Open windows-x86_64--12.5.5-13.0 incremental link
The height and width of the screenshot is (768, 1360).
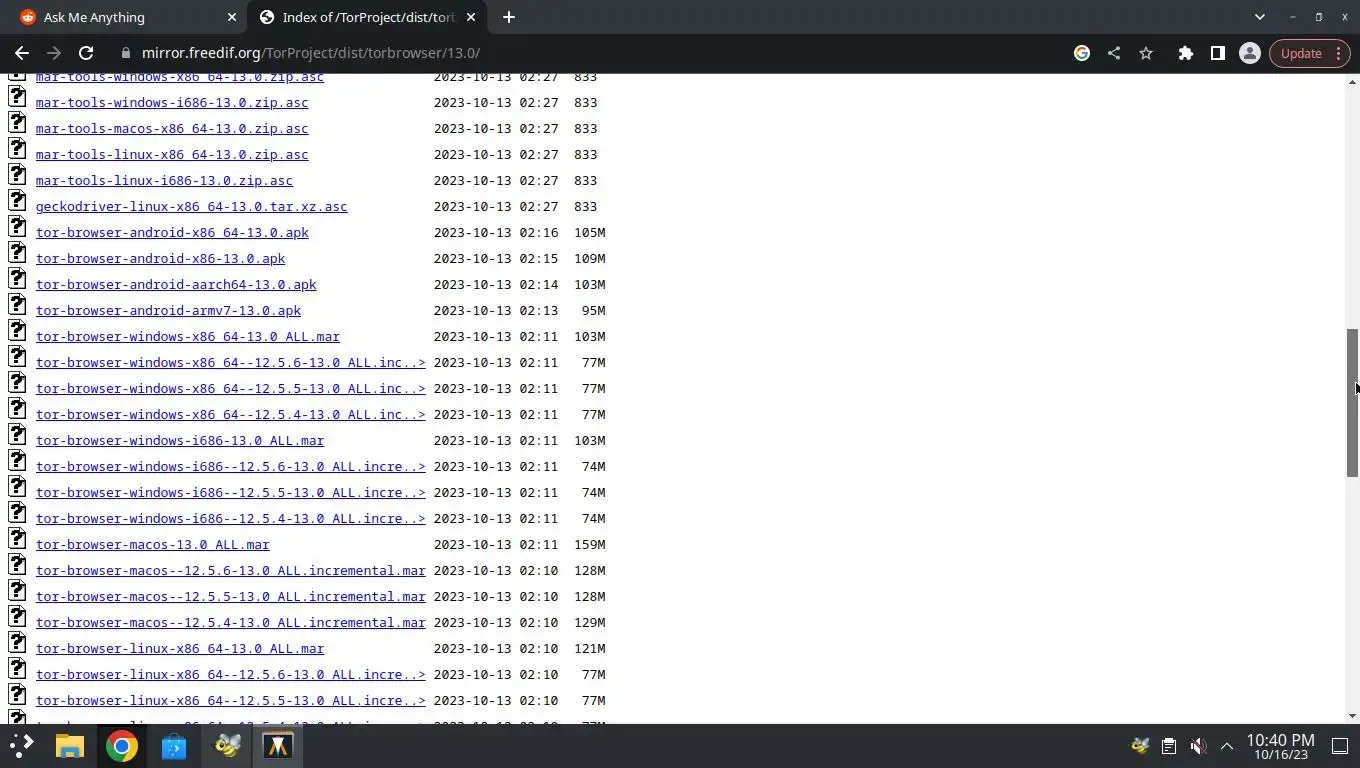[231, 389]
